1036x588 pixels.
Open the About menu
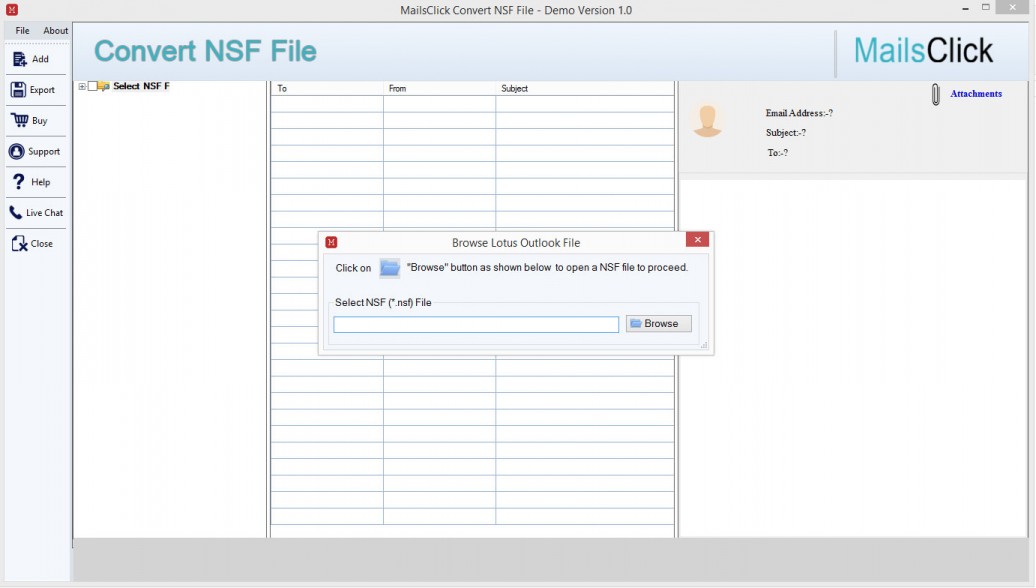pos(56,31)
